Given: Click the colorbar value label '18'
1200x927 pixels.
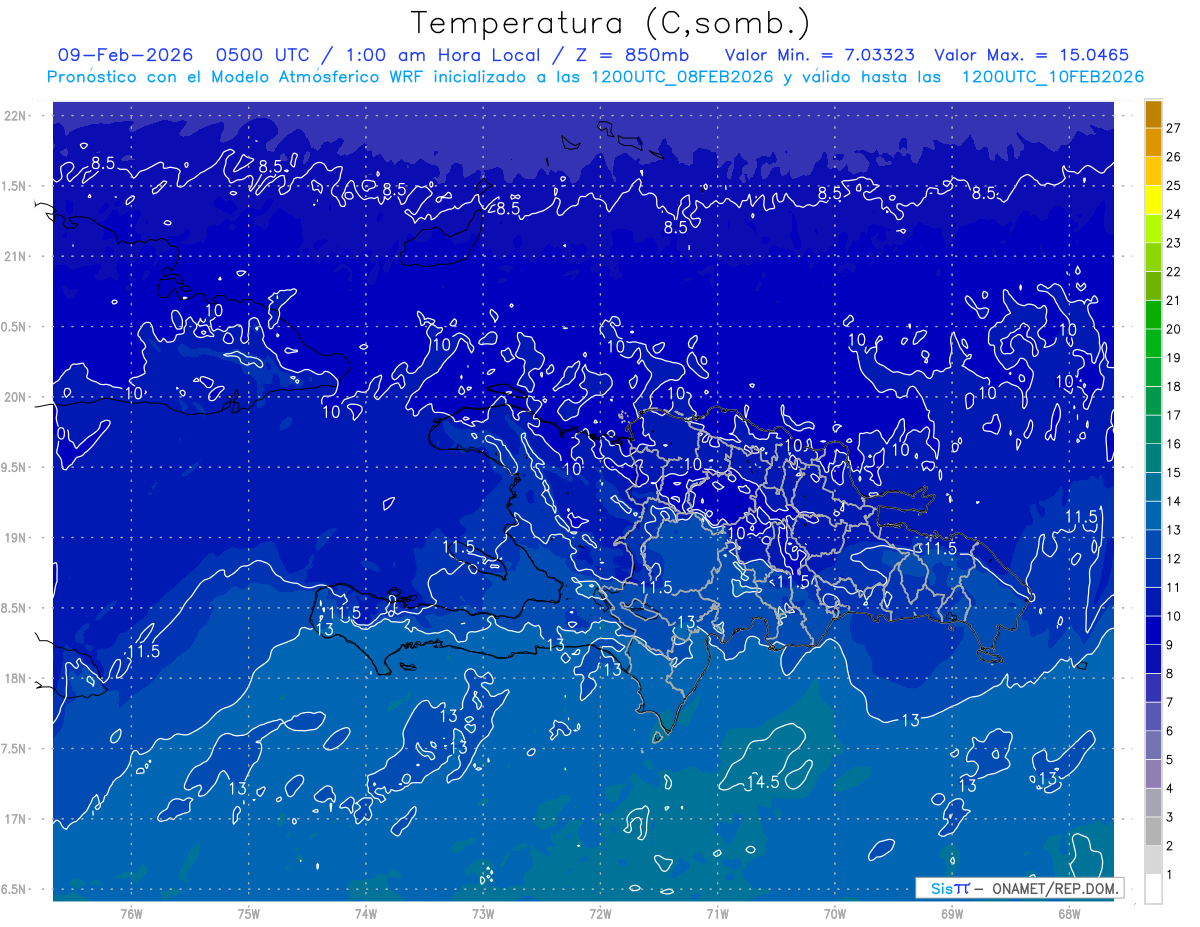Looking at the screenshot, I should click(x=1173, y=386).
